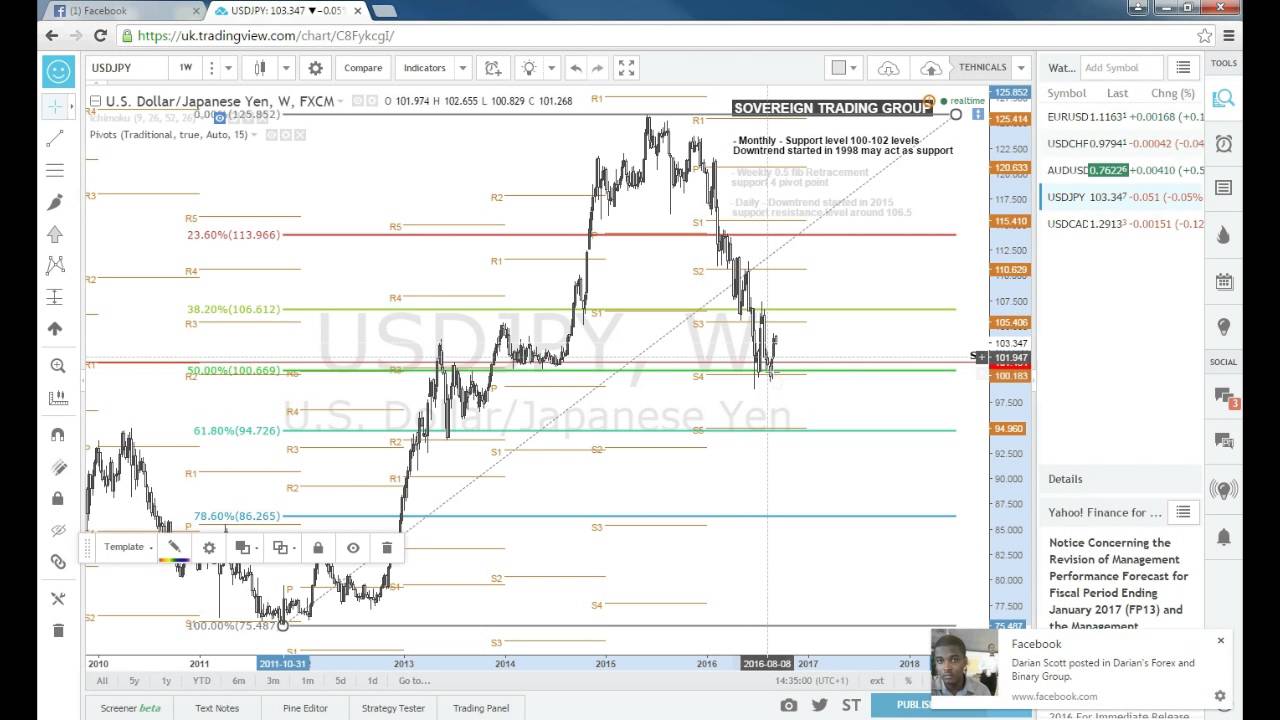
Task: Select the zoom in magnifier tool
Action: click(x=57, y=366)
